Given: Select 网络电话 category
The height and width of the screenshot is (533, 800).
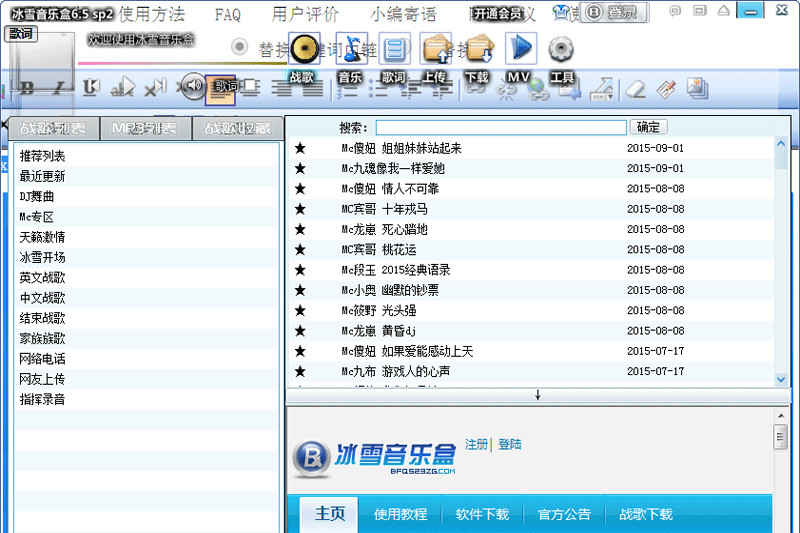Looking at the screenshot, I should [42, 359].
